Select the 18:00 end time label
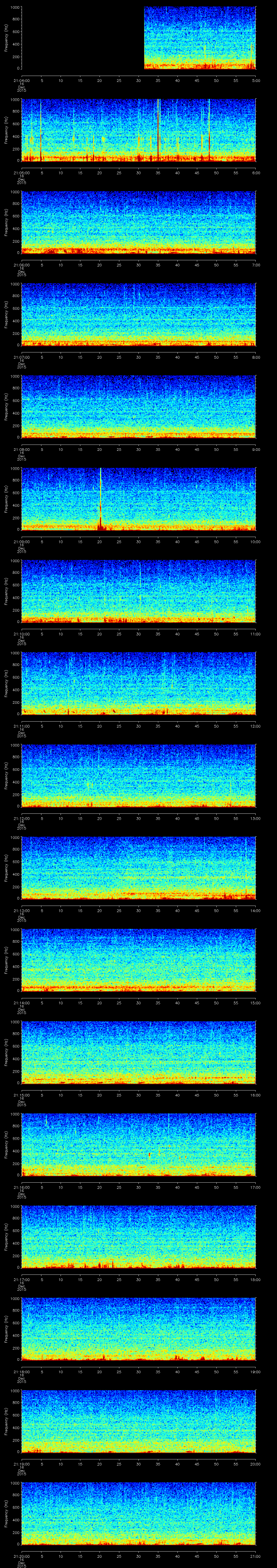 coord(255,1279)
